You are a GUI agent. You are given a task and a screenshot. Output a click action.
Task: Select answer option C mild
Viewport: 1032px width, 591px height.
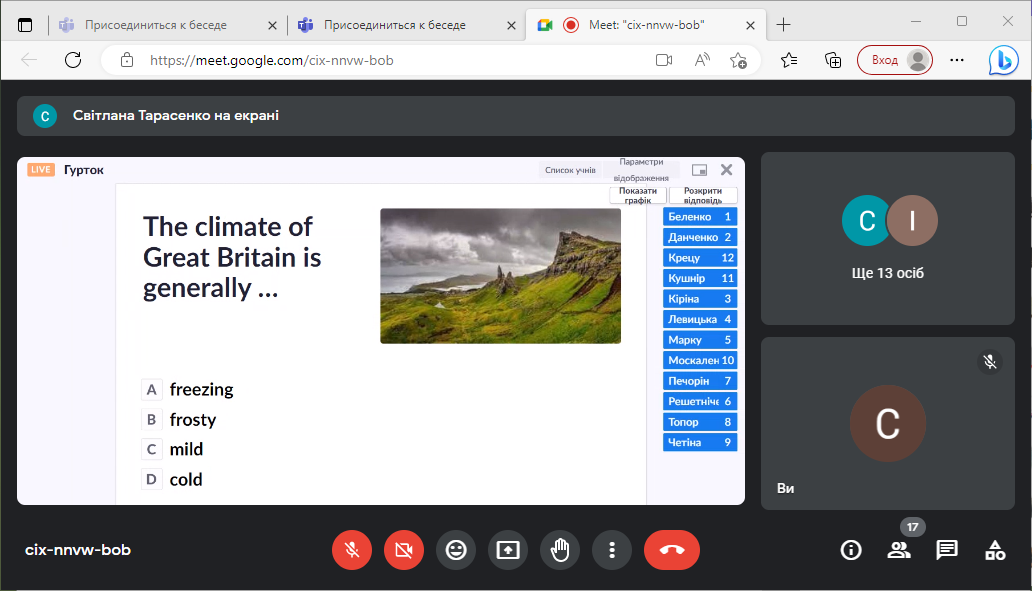186,449
